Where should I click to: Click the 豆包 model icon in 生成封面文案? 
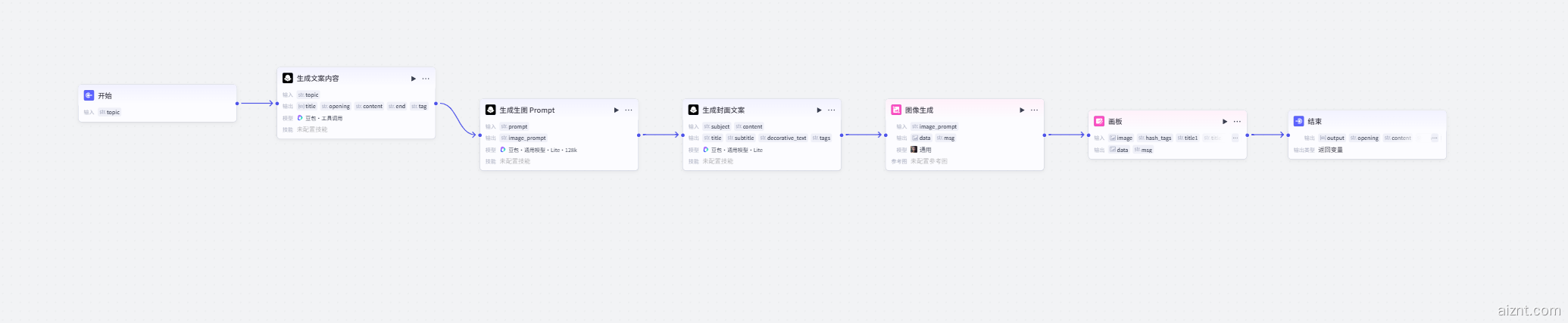tap(705, 150)
